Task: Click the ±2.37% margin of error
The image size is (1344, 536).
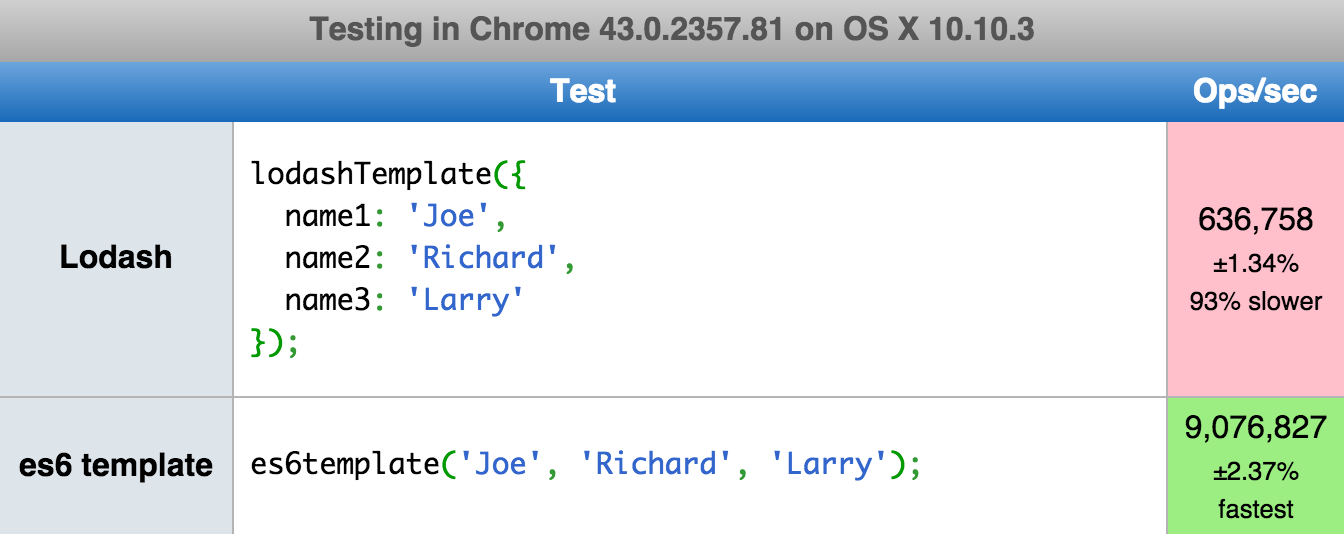Action: point(1255,471)
